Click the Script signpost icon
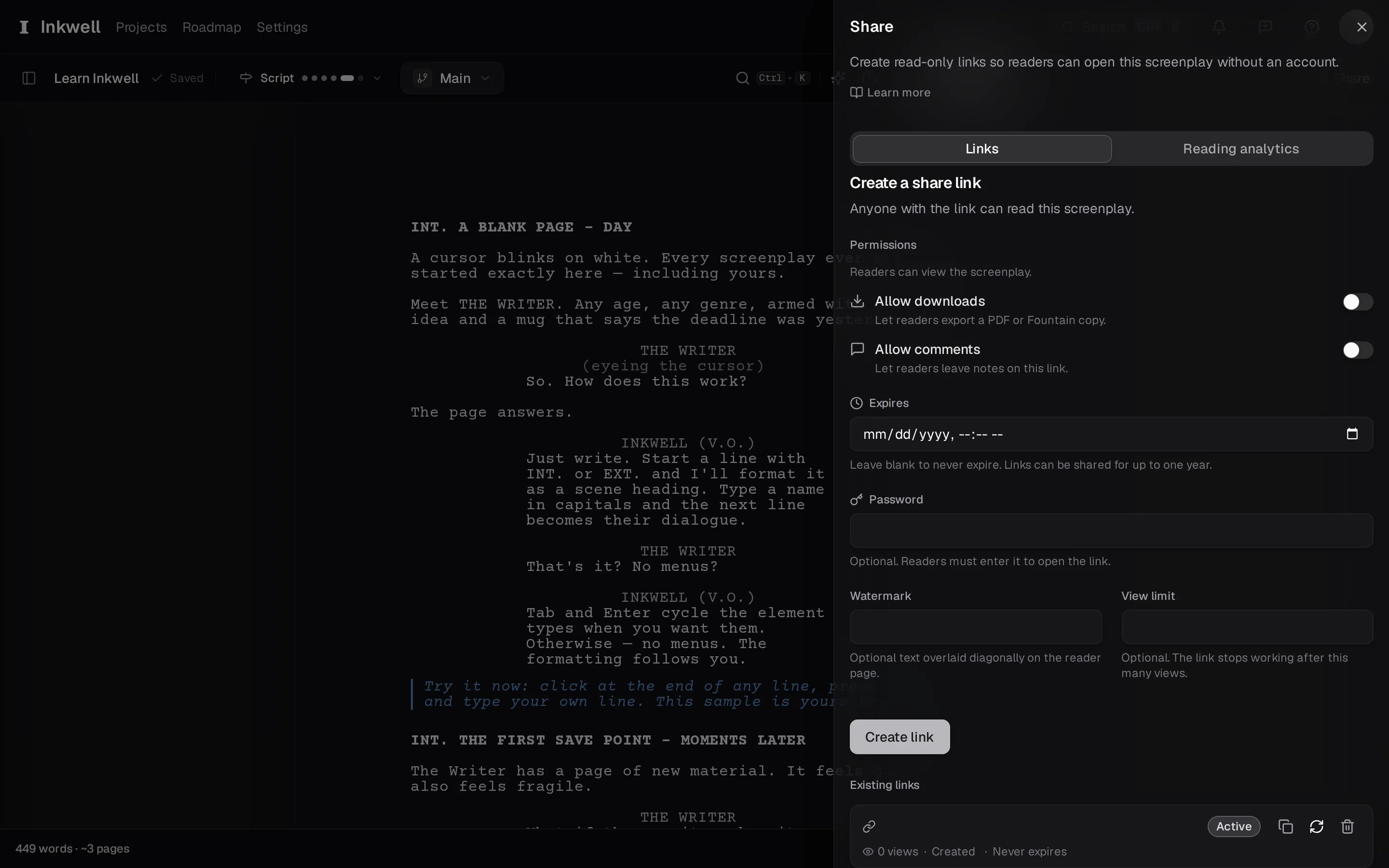Screen dimensions: 1389x868 pyautogui.click(x=245, y=78)
